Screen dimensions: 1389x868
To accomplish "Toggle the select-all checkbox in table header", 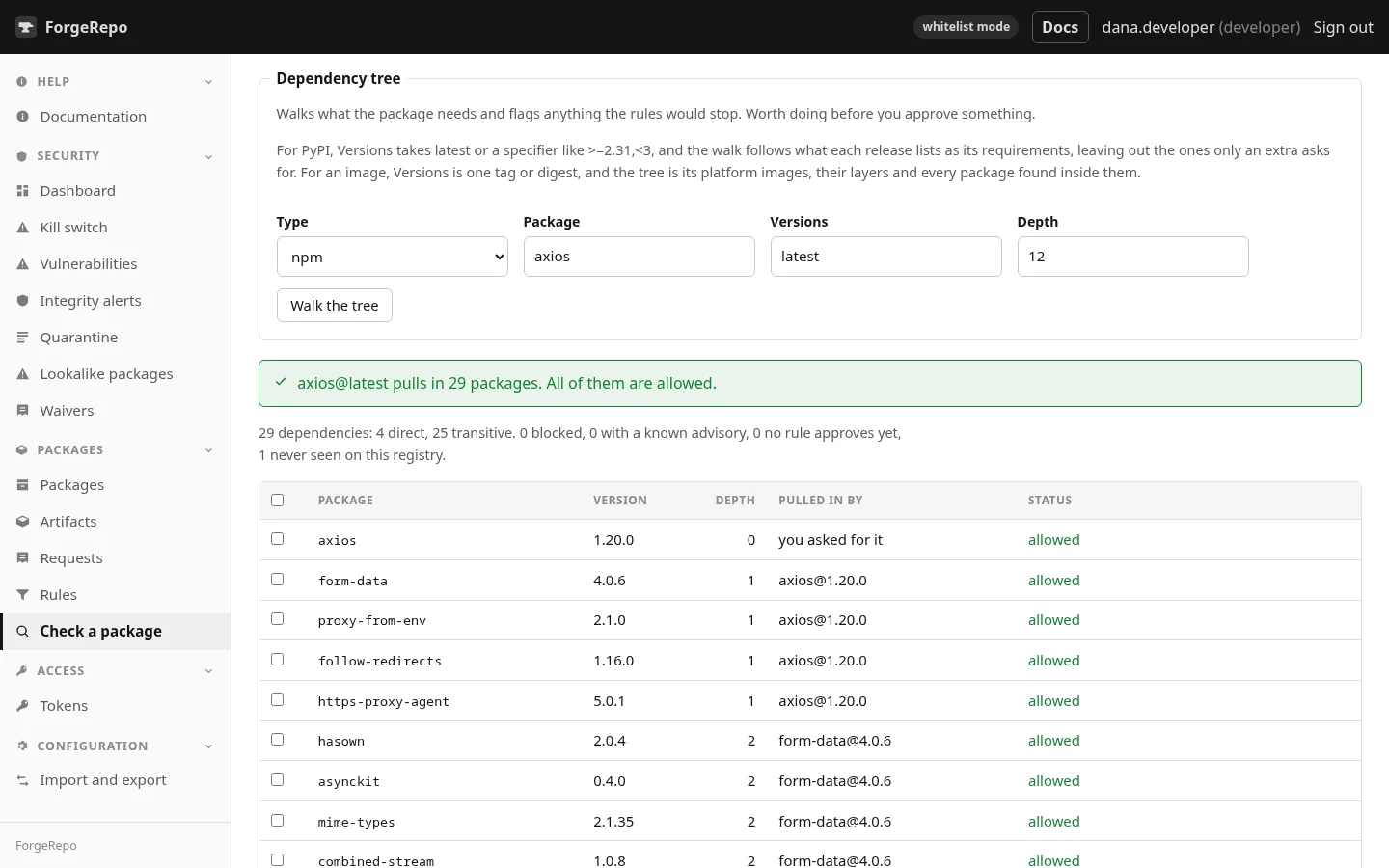I will pyautogui.click(x=278, y=501).
